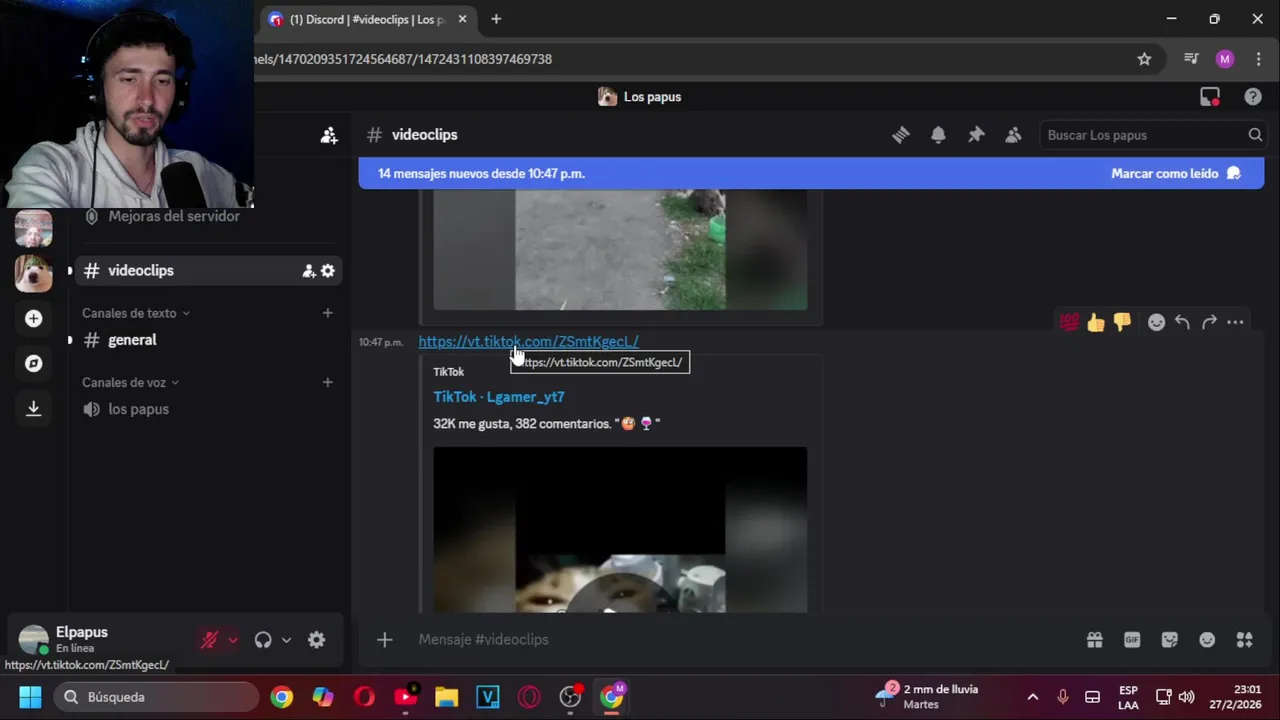Select the Discord browser tab
Screen dimensions: 1280x720
pos(367,19)
